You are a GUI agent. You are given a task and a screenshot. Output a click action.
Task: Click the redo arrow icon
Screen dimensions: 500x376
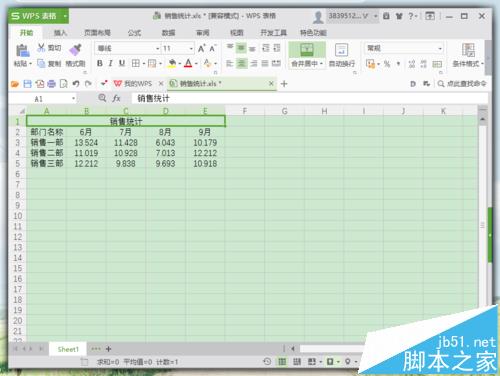coord(88,84)
